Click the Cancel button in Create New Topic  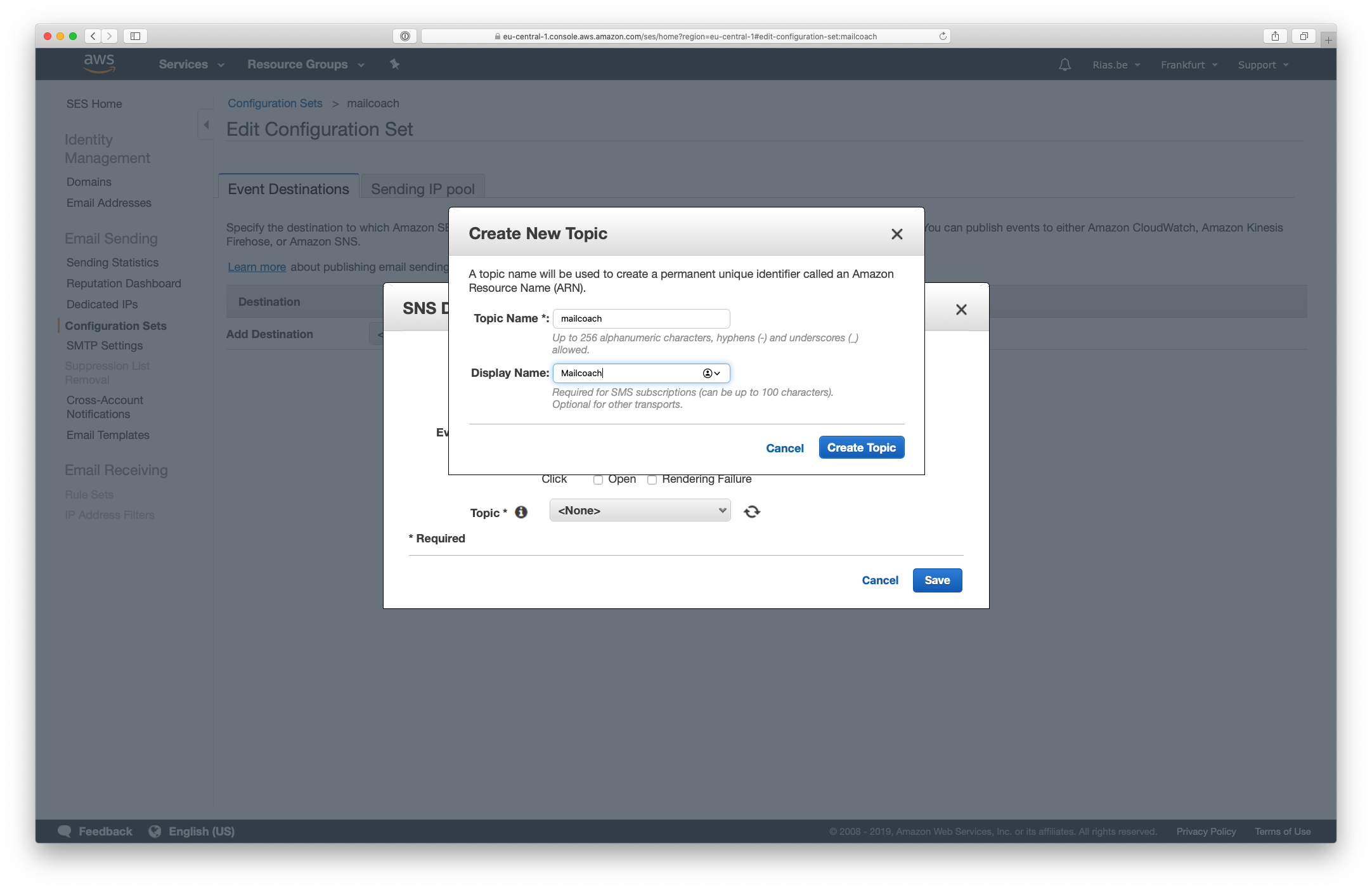785,447
